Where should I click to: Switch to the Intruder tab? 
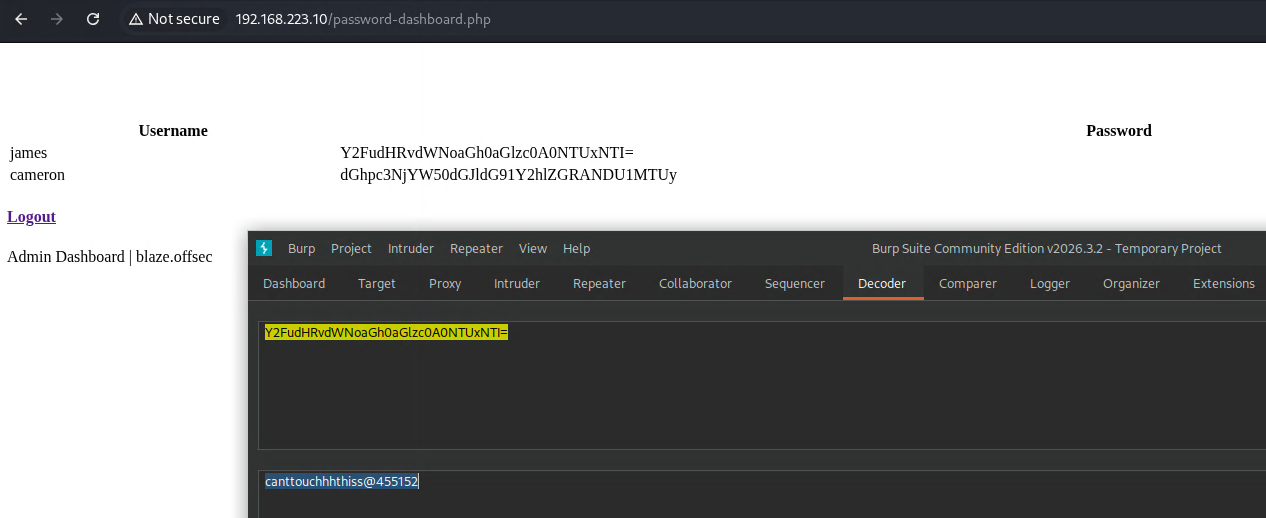click(x=517, y=283)
